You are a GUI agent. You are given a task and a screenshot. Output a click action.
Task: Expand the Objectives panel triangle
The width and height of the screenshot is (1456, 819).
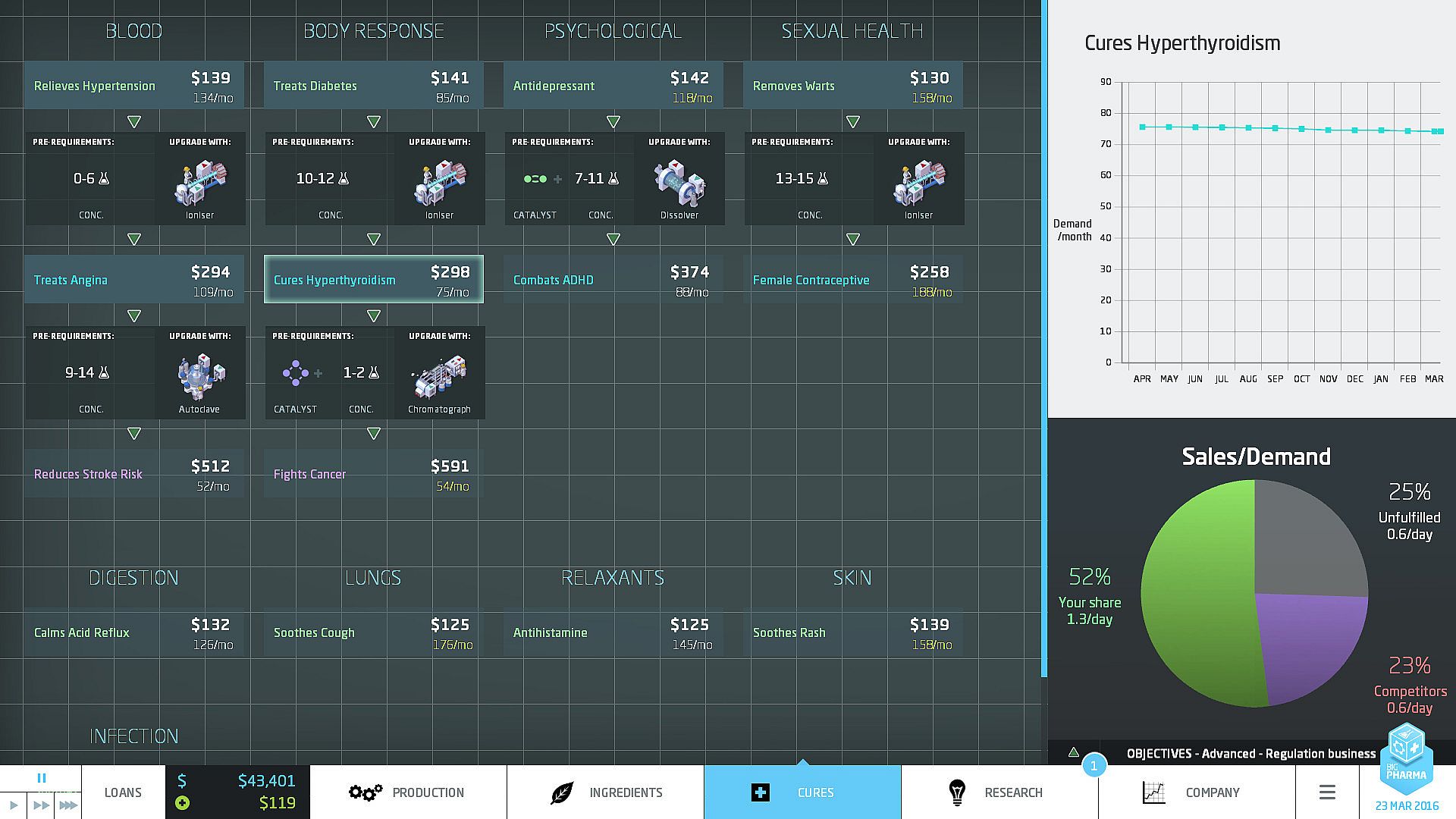click(x=1074, y=753)
